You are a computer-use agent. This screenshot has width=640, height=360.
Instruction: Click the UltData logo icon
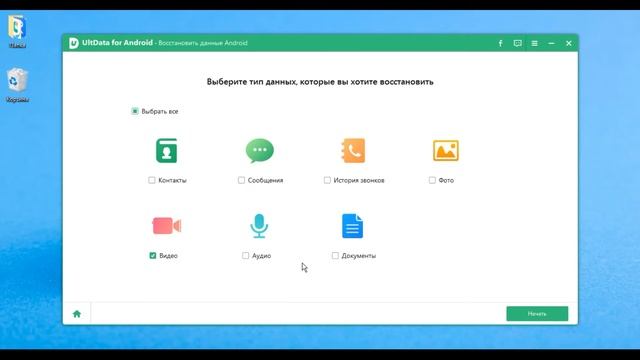tap(73, 43)
